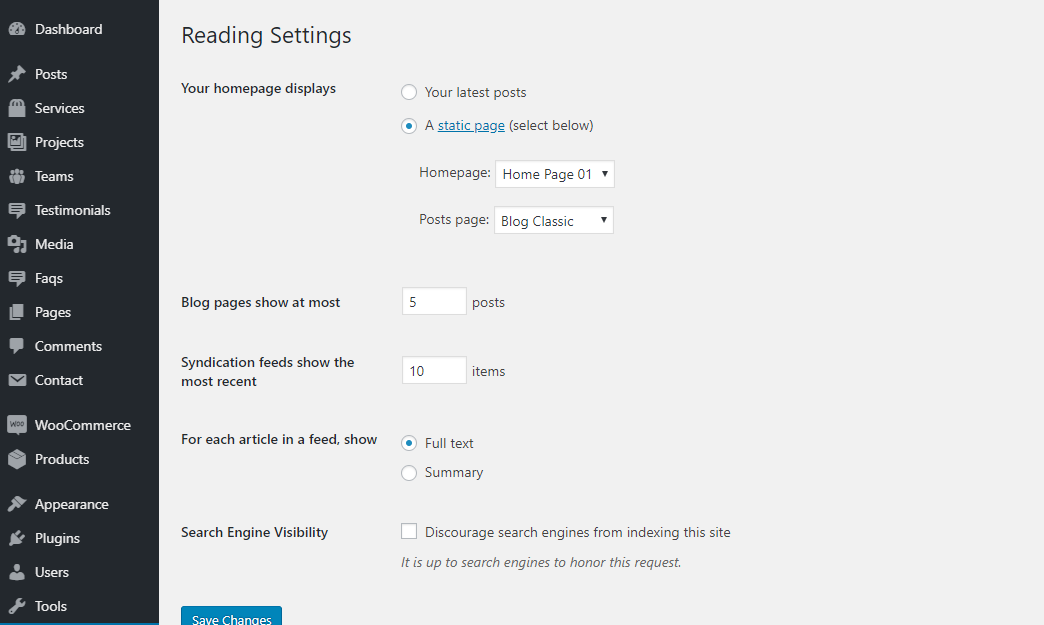Expand the Posts page dropdown
This screenshot has height=625, width=1044.
pyautogui.click(x=553, y=220)
